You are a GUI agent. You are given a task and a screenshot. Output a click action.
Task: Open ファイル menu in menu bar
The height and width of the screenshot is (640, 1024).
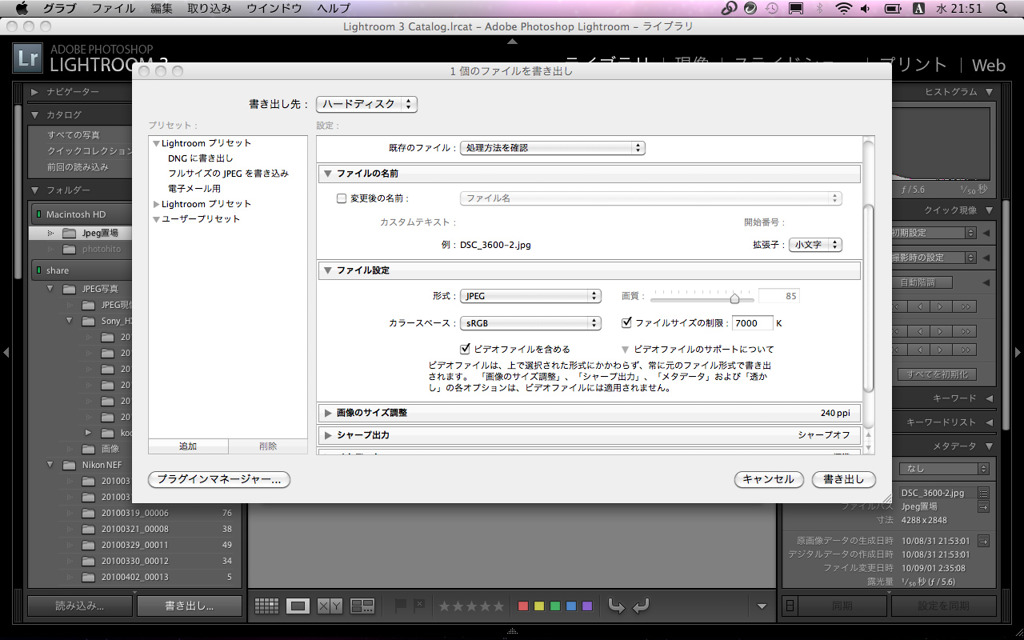pos(113,8)
